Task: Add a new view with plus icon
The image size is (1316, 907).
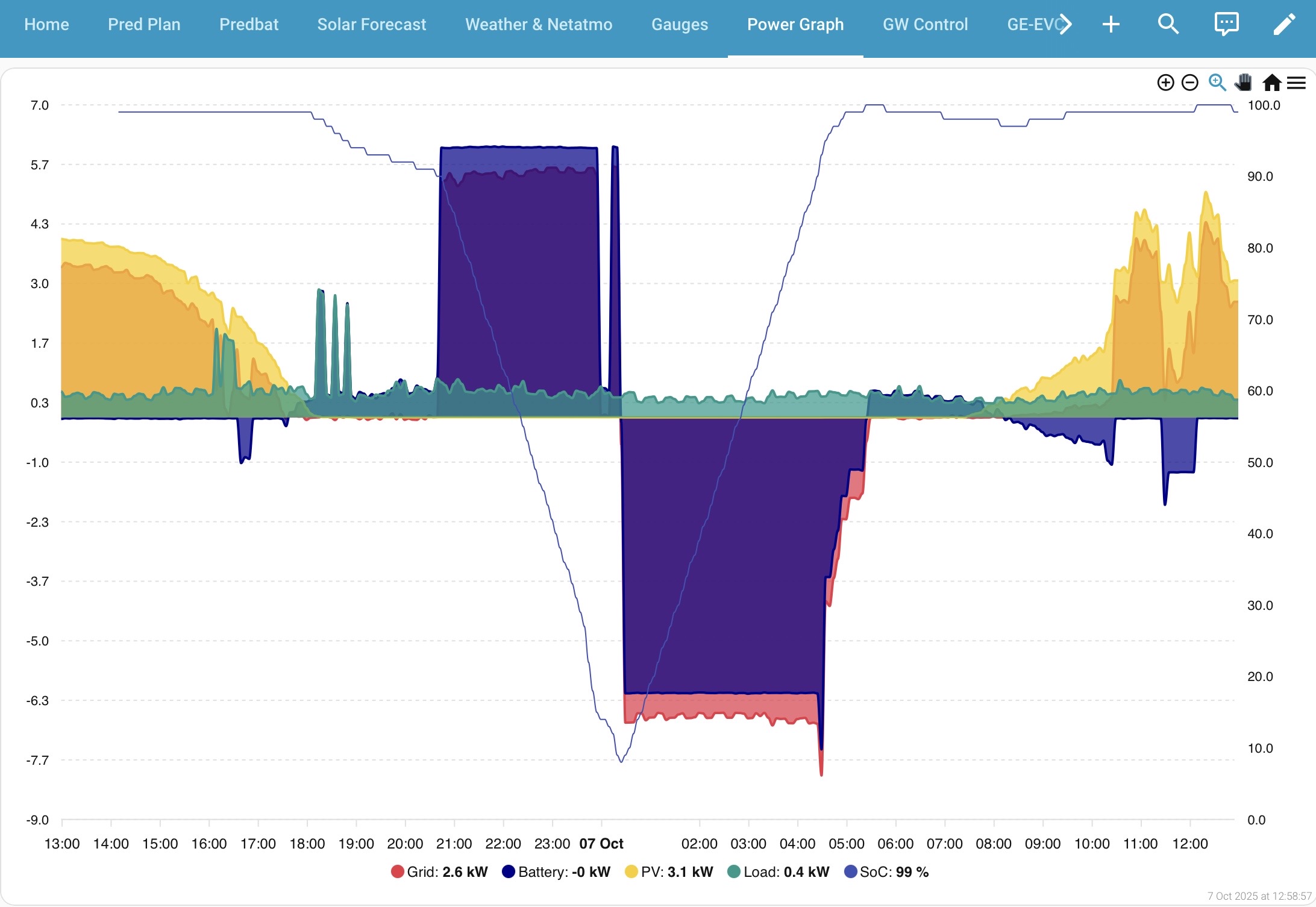Action: point(1111,24)
